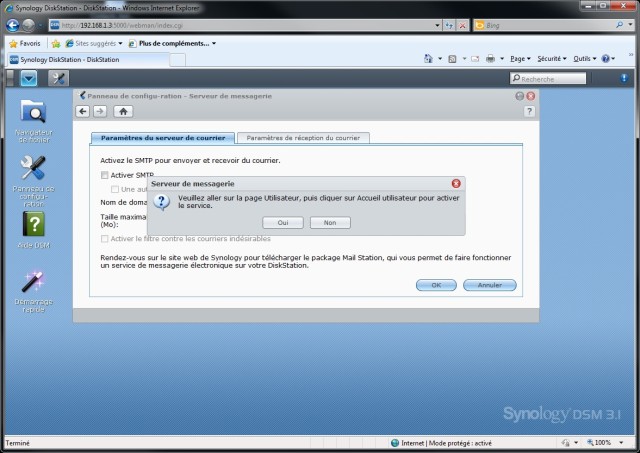640x453 pixels.
Task: Select Paramètres du serveur de courrier tab
Action: click(x=163, y=138)
